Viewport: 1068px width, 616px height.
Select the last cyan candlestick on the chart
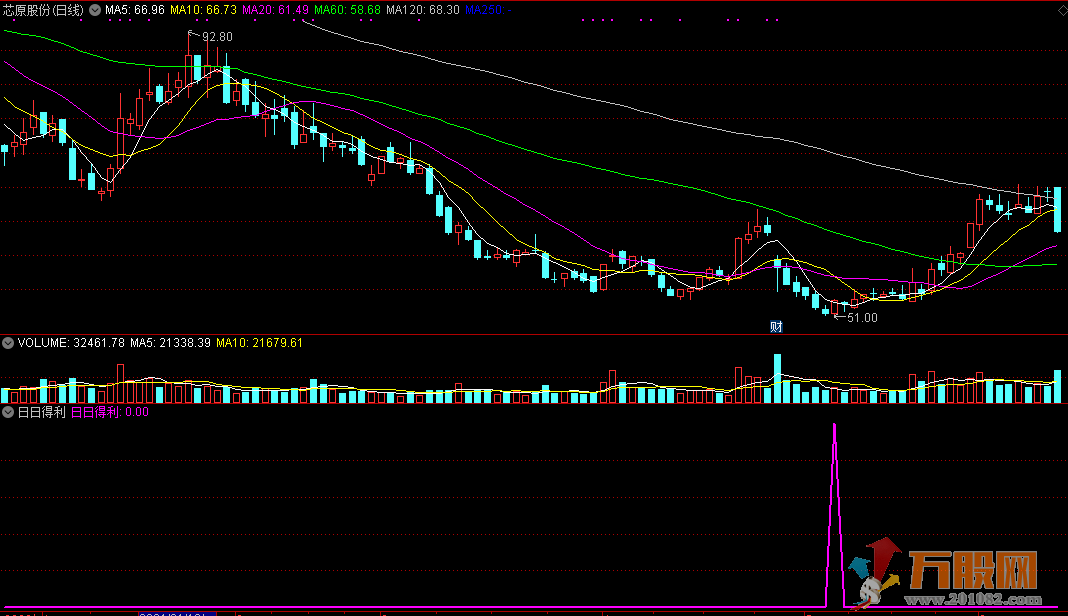1058,209
